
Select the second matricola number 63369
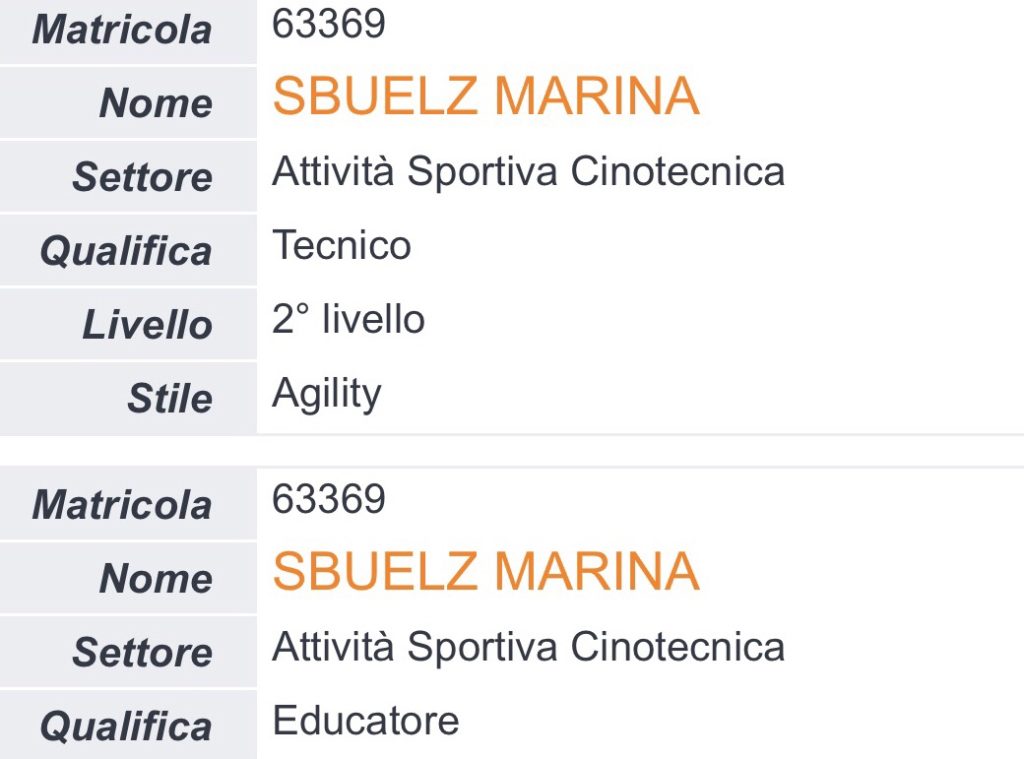tap(328, 500)
